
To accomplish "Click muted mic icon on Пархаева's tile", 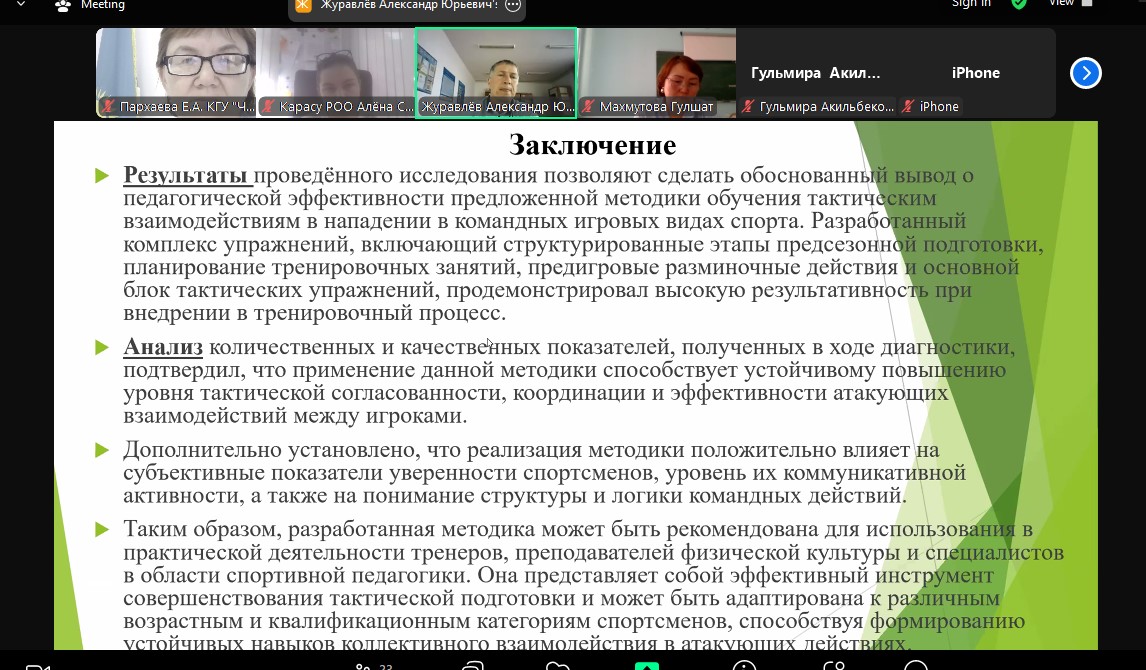I will pyautogui.click(x=108, y=107).
